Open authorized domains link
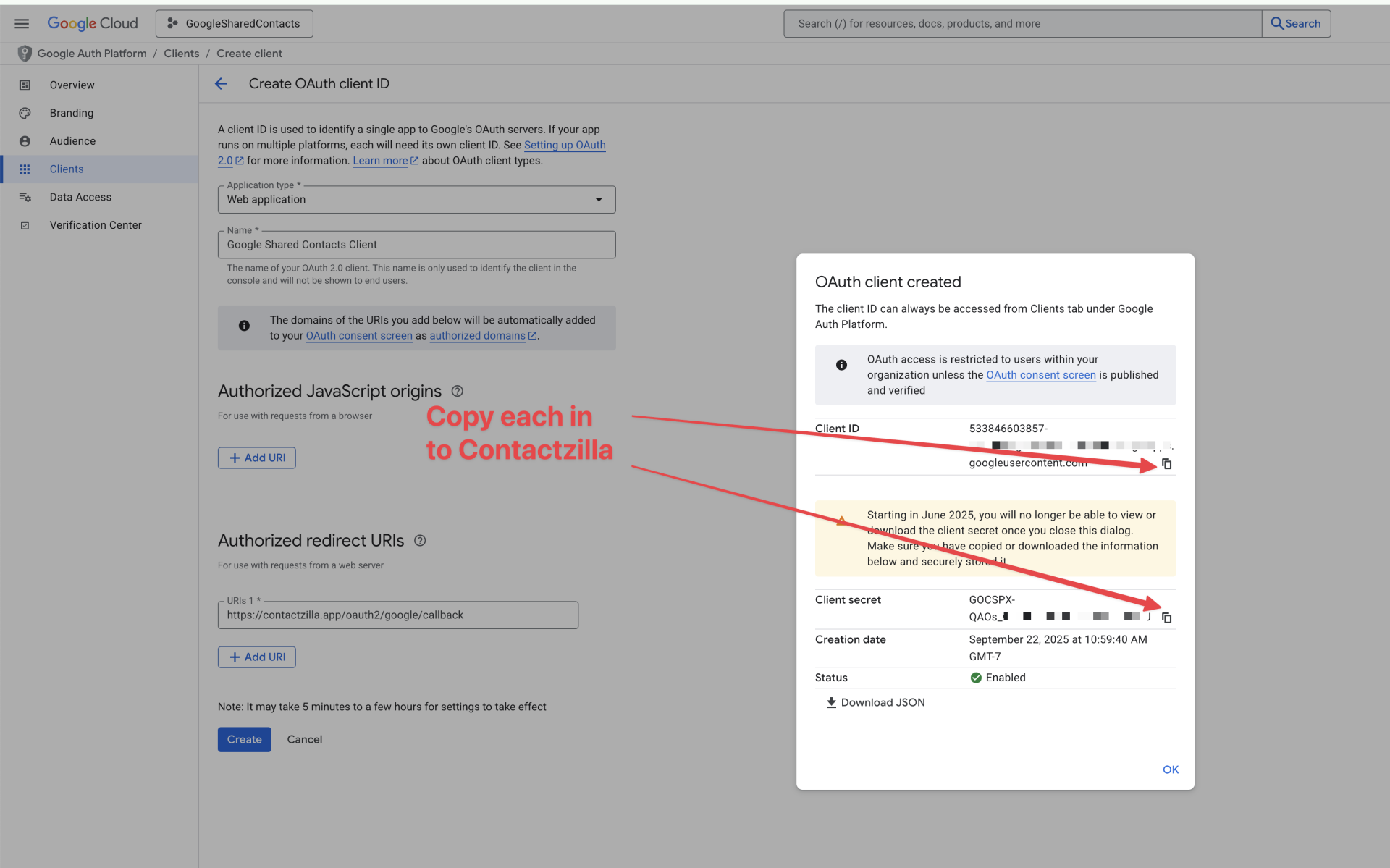 477,336
